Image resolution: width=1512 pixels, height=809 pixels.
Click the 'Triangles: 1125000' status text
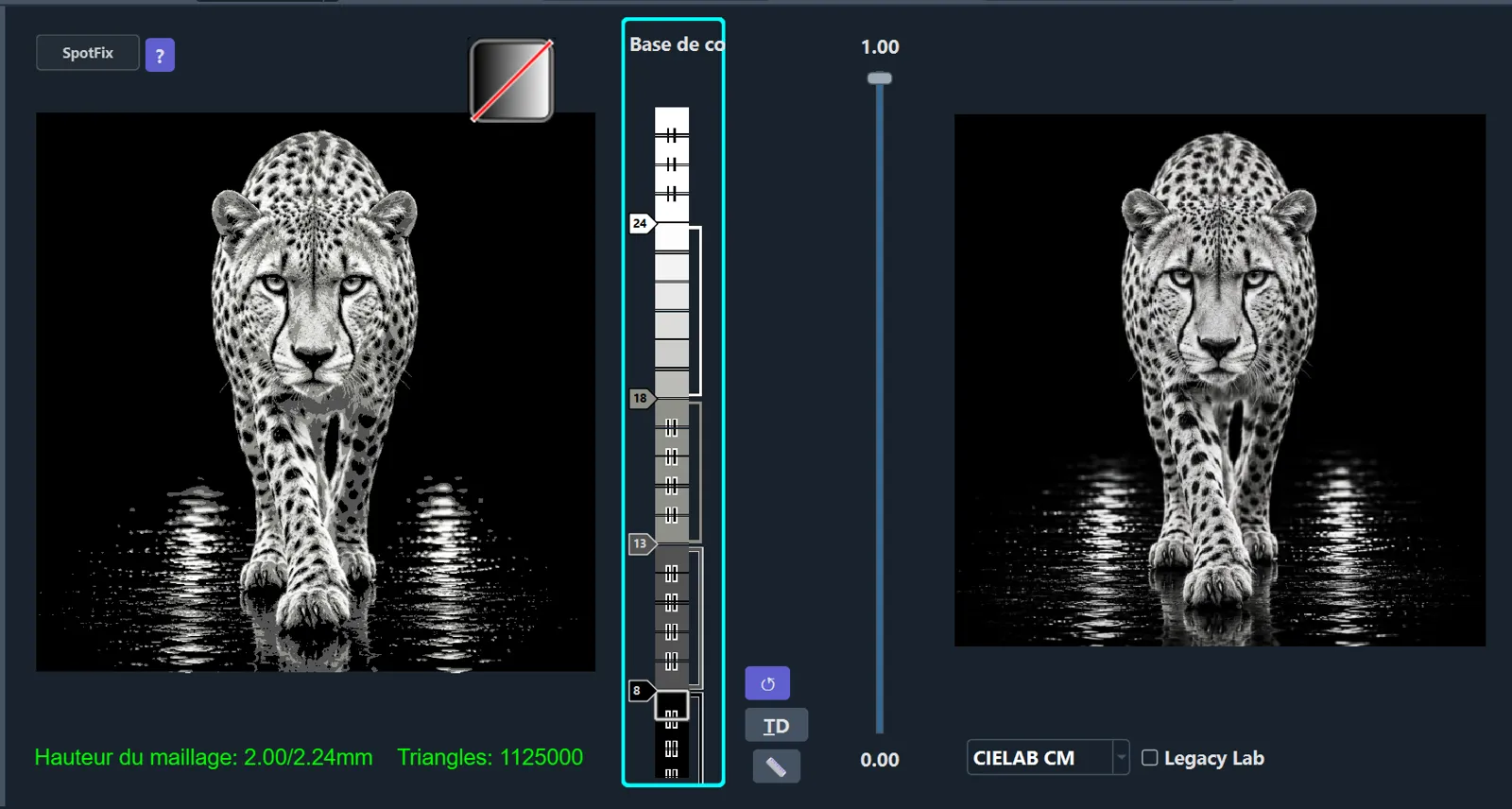point(490,757)
